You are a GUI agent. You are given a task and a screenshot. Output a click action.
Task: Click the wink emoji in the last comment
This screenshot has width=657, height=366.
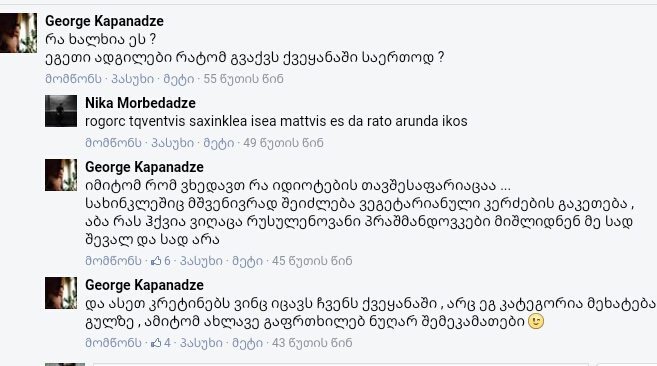click(536, 321)
